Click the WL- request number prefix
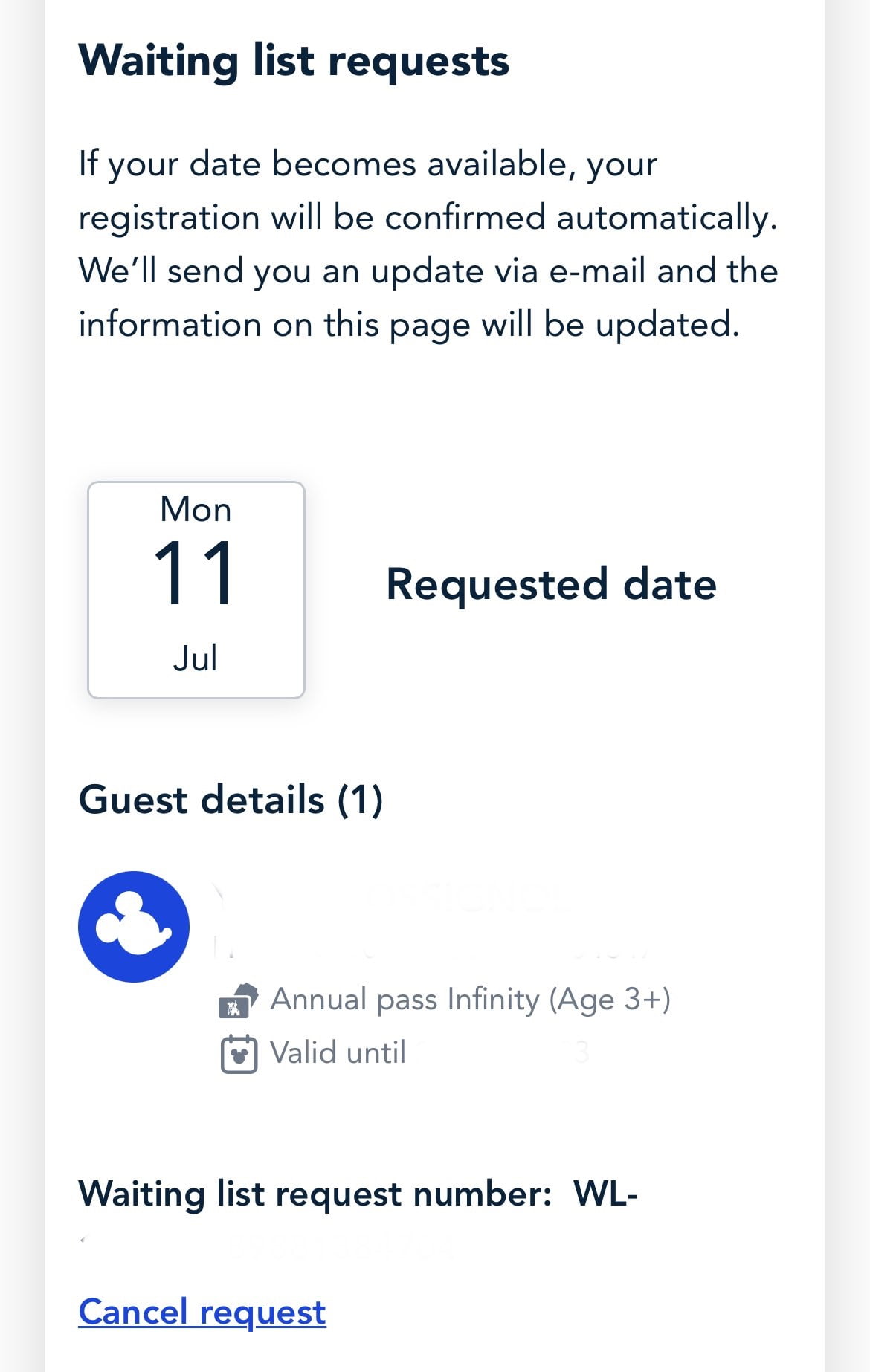The height and width of the screenshot is (1372, 870). [605, 1194]
